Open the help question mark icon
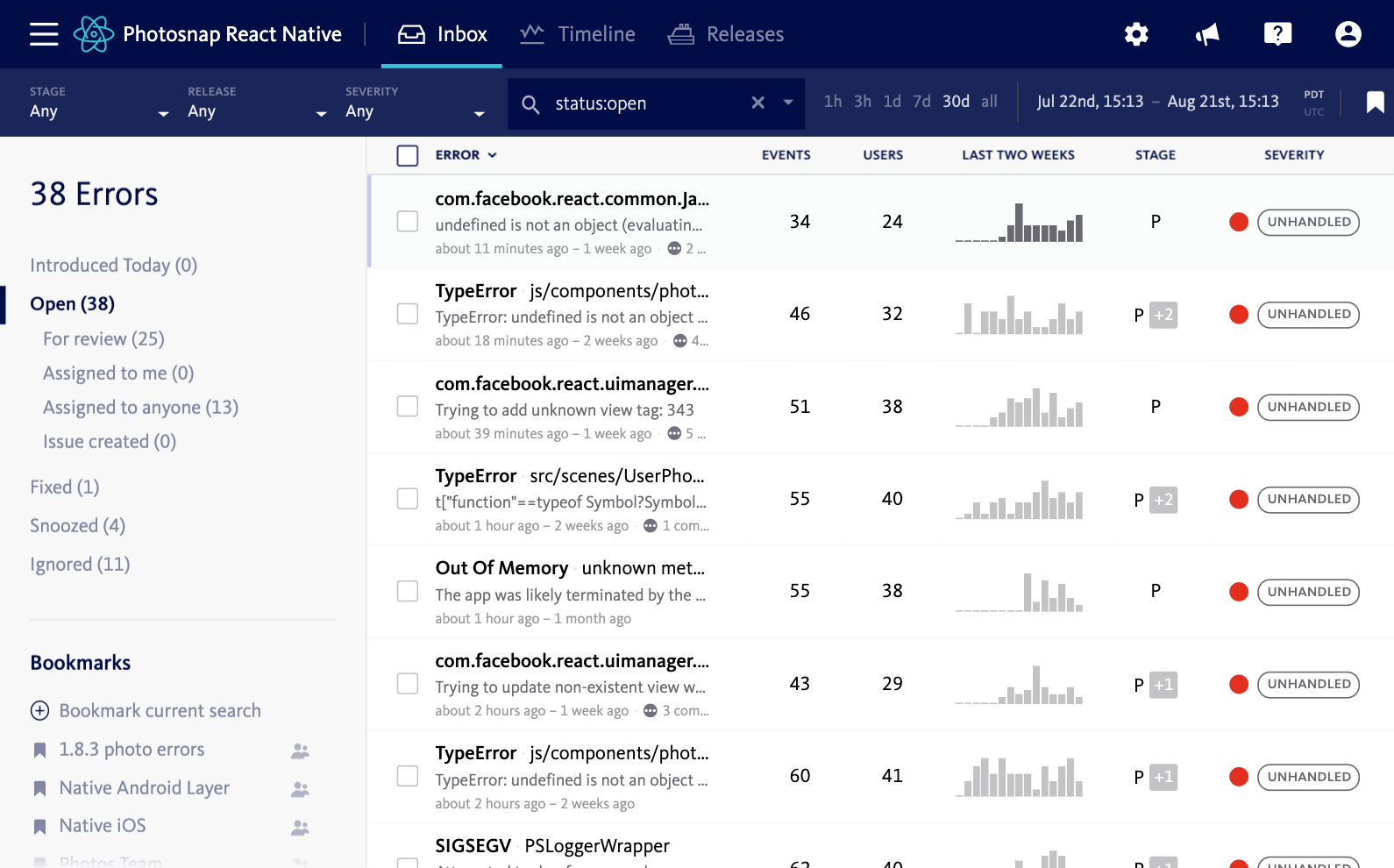Viewport: 1394px width, 868px height. click(x=1277, y=34)
